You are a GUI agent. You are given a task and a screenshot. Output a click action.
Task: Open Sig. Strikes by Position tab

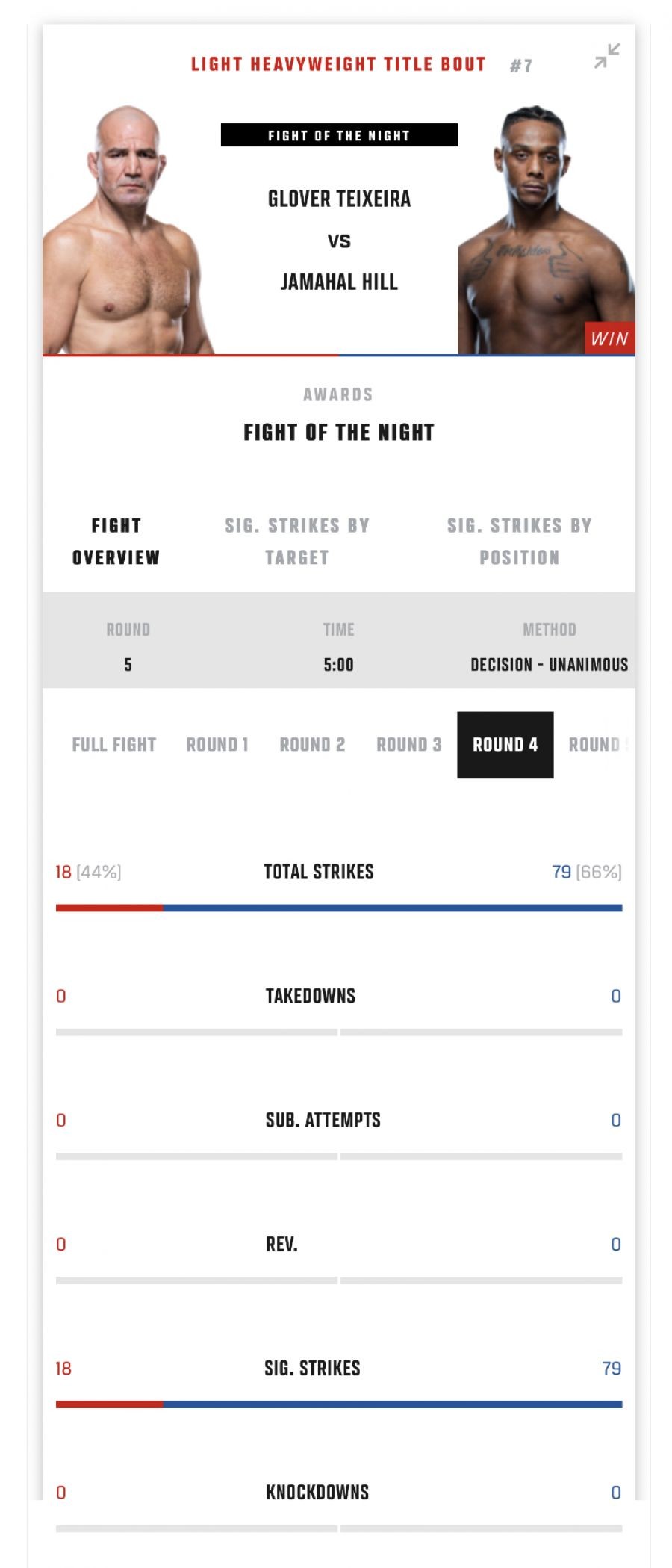(519, 542)
